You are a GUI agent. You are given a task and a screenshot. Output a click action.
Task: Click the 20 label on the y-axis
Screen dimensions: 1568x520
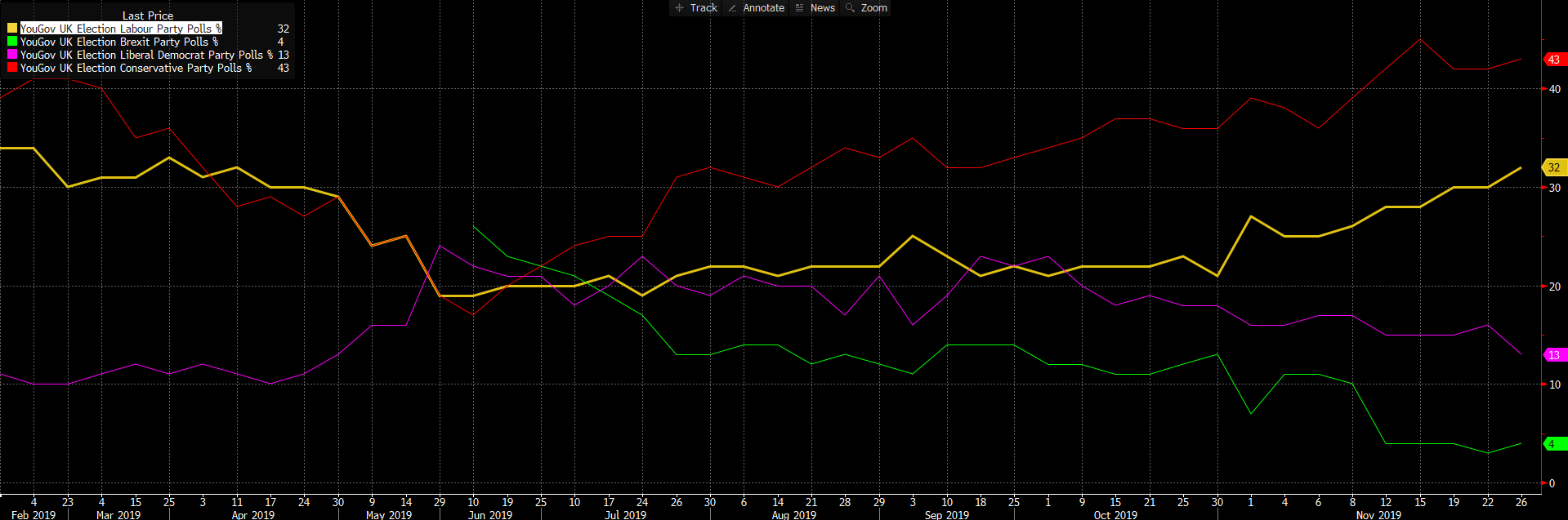pos(1555,287)
